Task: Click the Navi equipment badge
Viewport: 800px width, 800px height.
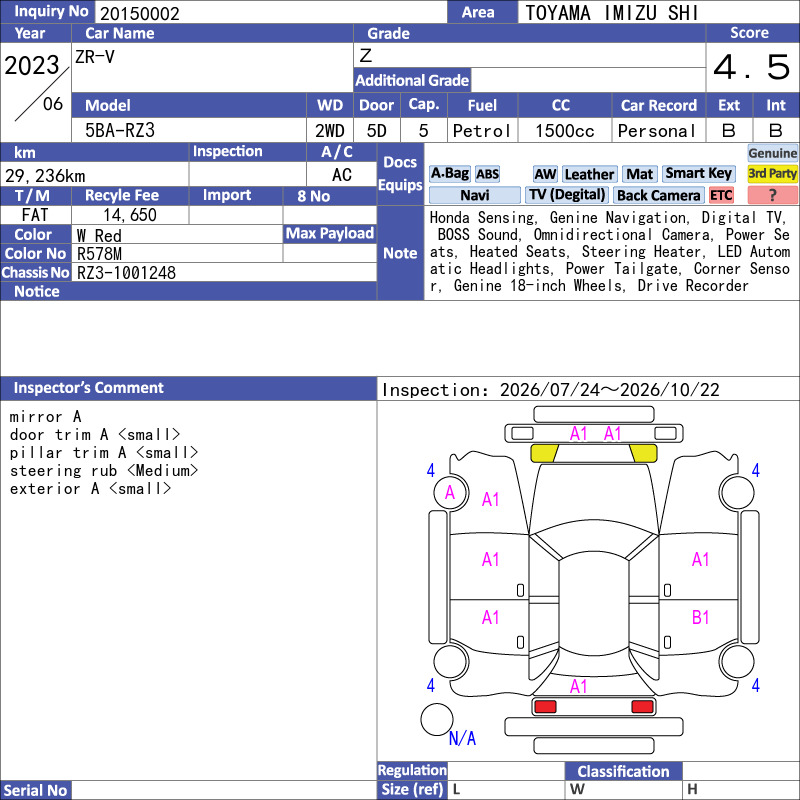Action: coord(474,195)
